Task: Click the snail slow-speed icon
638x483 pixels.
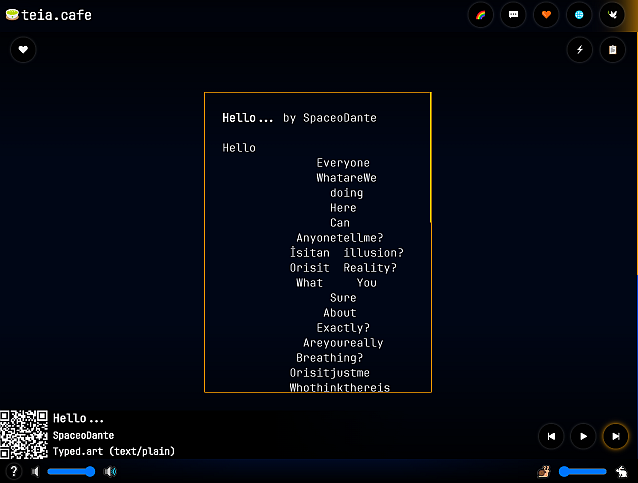Action: point(544,472)
